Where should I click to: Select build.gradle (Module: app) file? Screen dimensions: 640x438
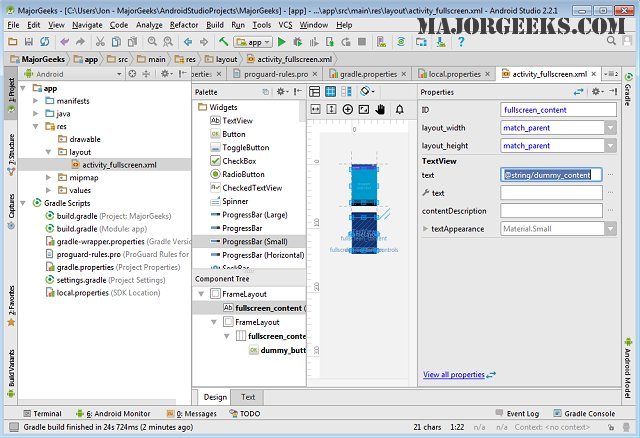coord(96,229)
